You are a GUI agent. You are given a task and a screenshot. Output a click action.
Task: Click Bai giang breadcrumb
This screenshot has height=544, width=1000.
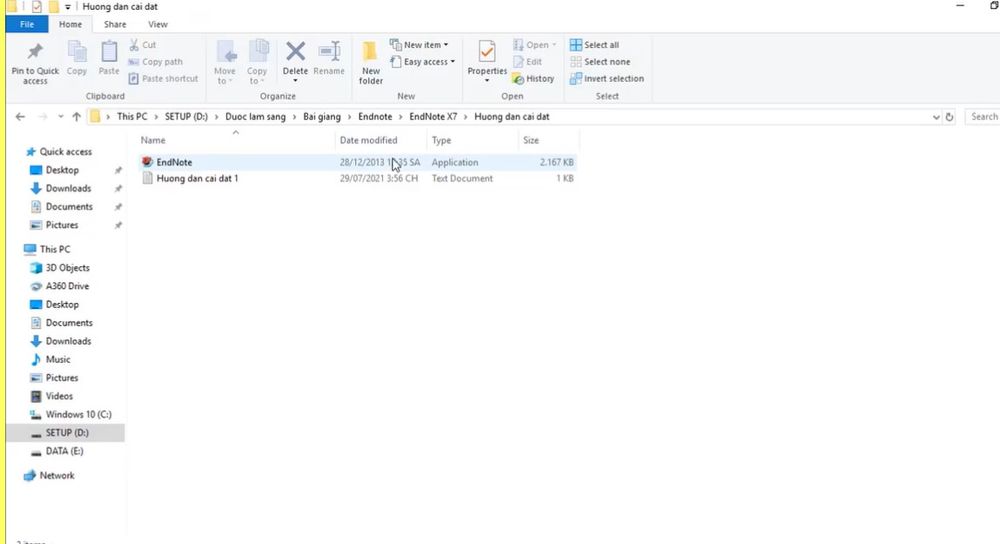tap(322, 117)
